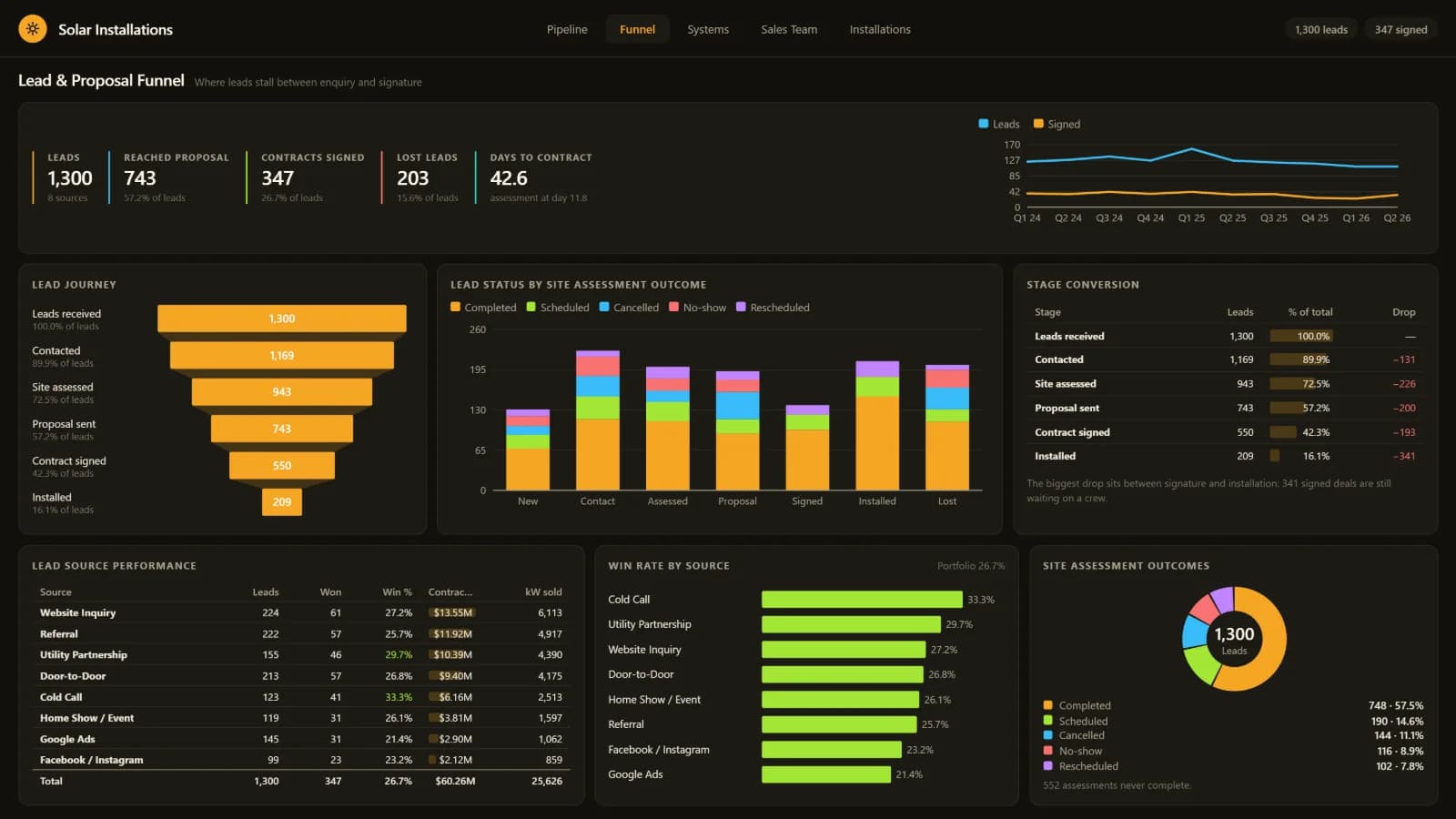Click the Utility Partnership win rate bar
The height and width of the screenshot is (819, 1456).
[851, 624]
